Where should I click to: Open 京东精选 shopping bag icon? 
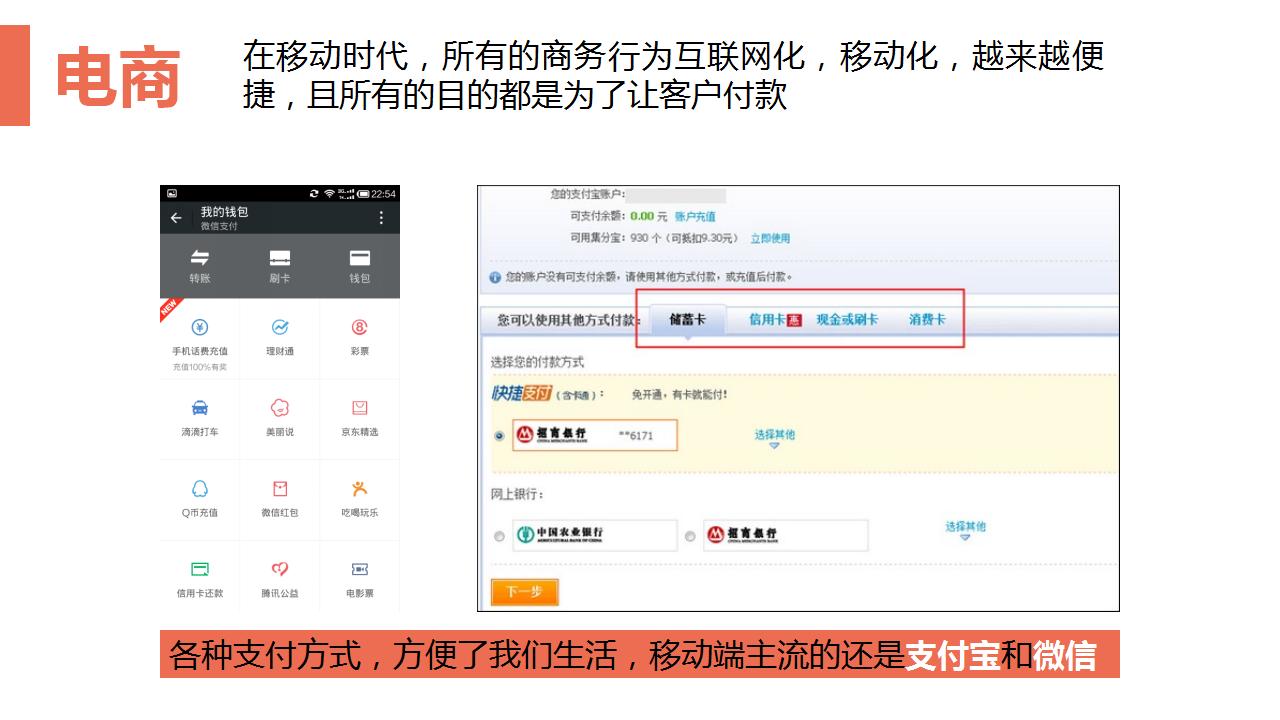point(360,408)
